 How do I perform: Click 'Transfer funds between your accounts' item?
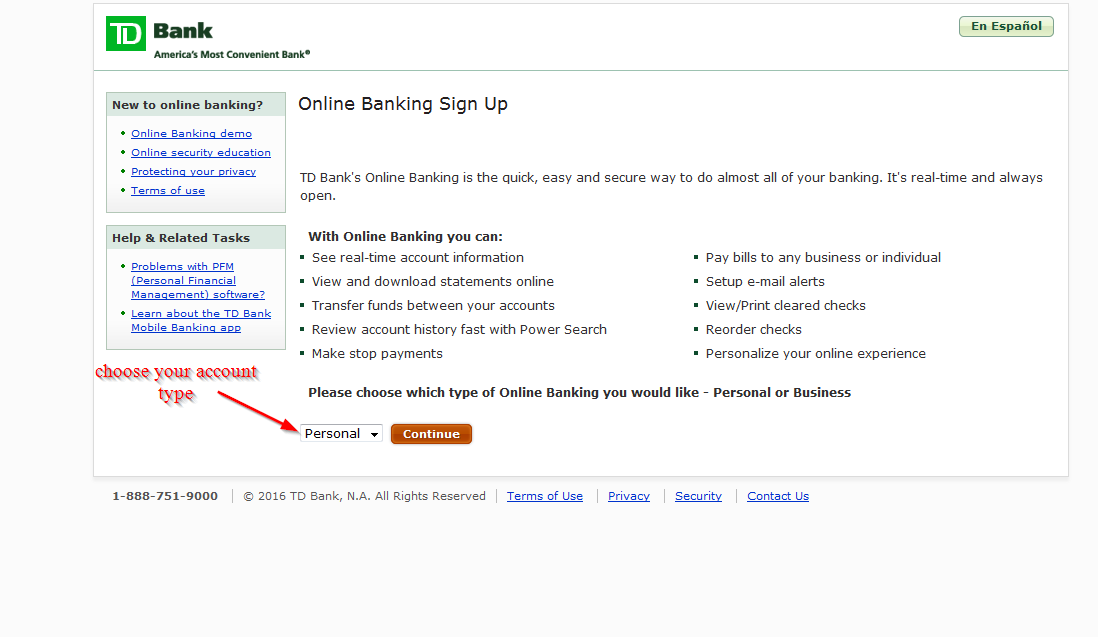433,306
